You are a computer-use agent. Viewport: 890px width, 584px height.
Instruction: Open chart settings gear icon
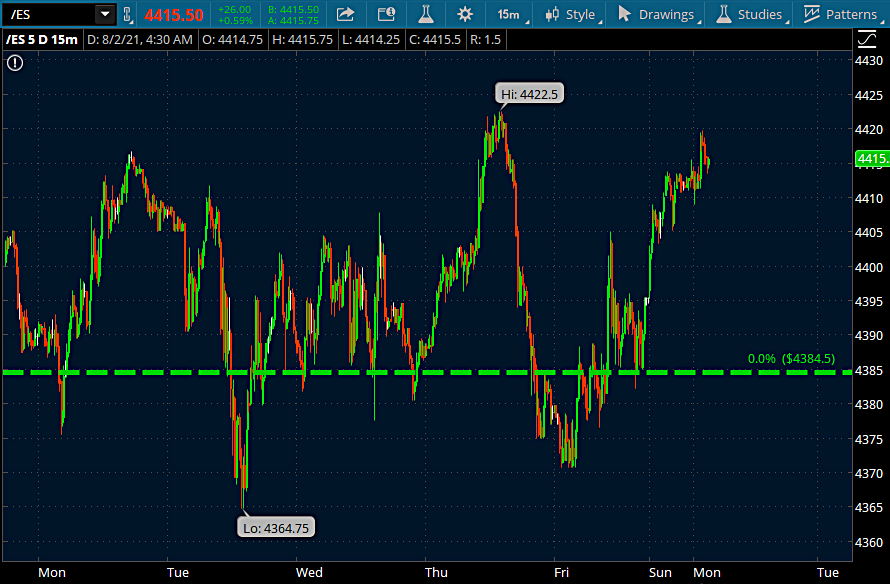coord(465,14)
